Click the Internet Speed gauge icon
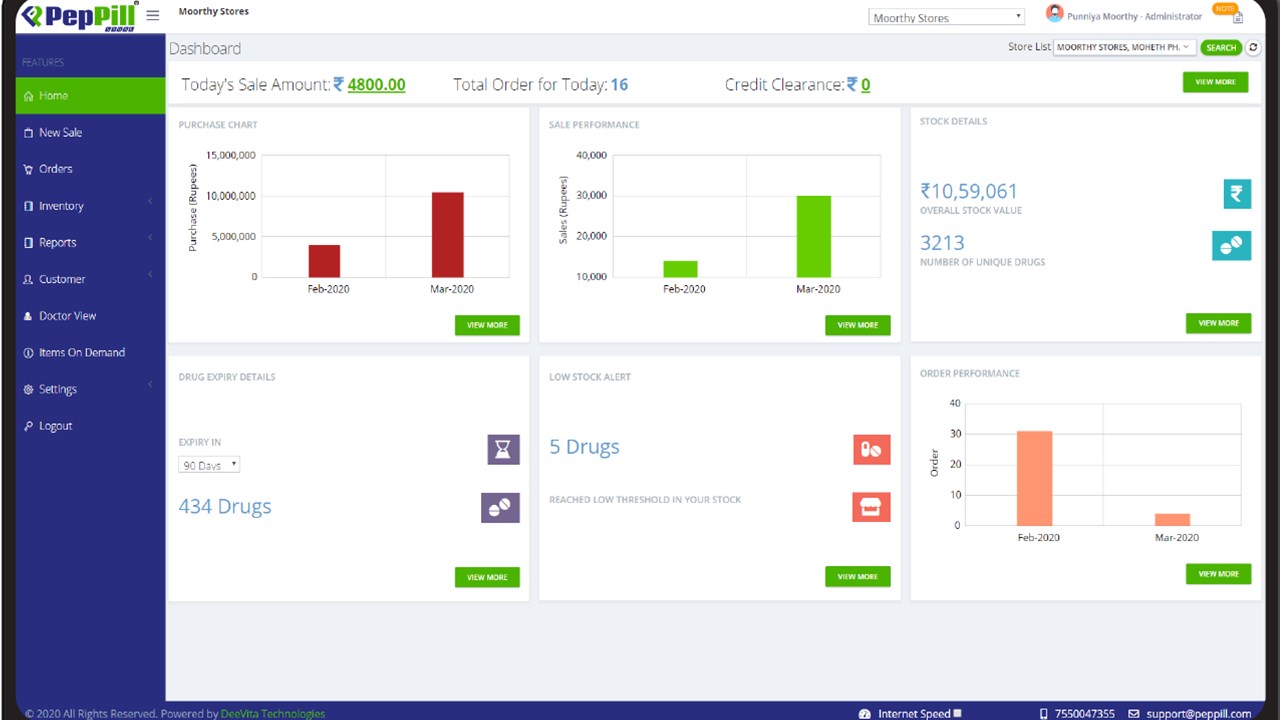Image resolution: width=1280 pixels, height=720 pixels. click(865, 714)
